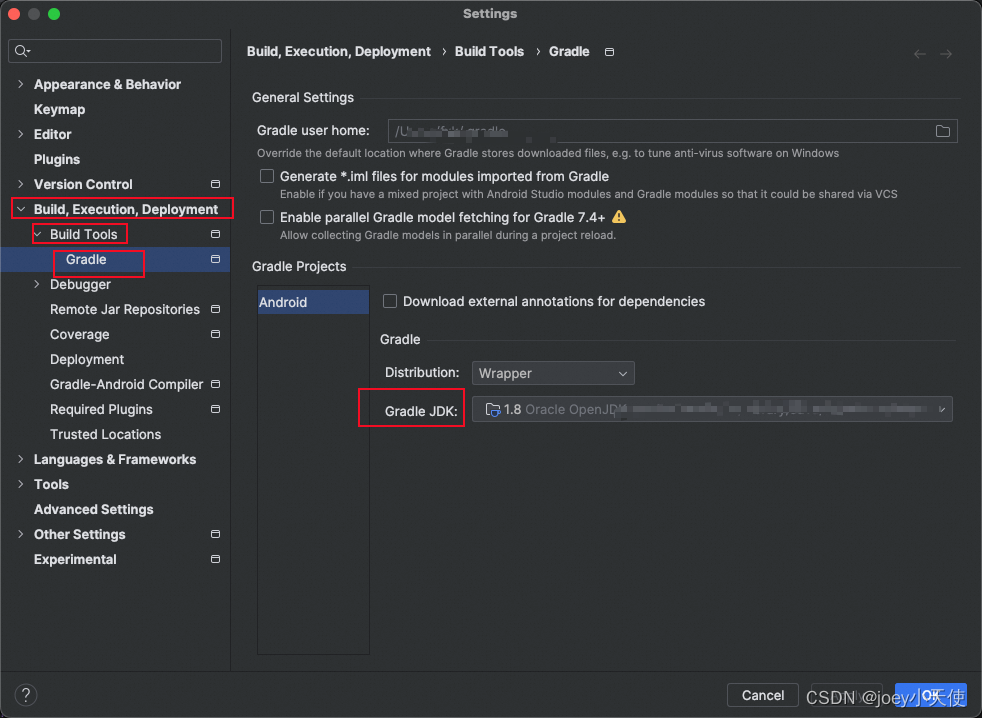Expand the Editor section

tap(21, 134)
